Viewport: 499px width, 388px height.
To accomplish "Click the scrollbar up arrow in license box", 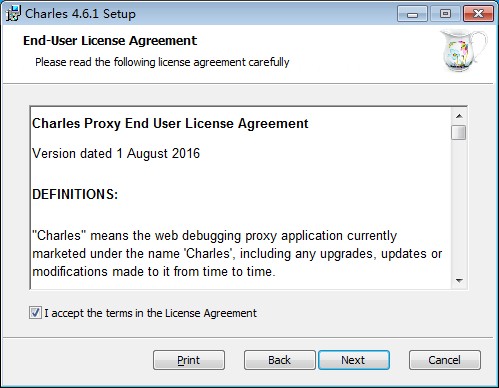I will [x=459, y=116].
